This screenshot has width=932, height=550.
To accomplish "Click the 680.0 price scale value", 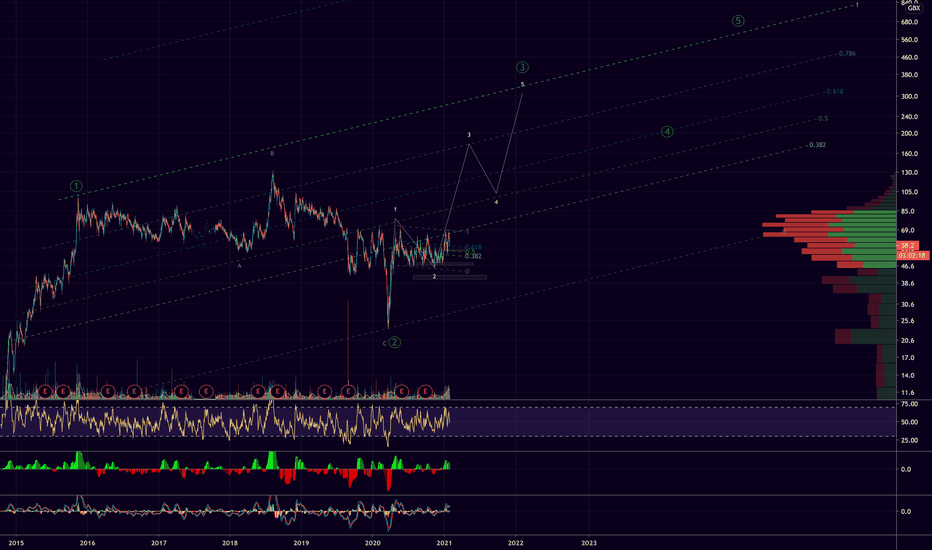I will [909, 22].
